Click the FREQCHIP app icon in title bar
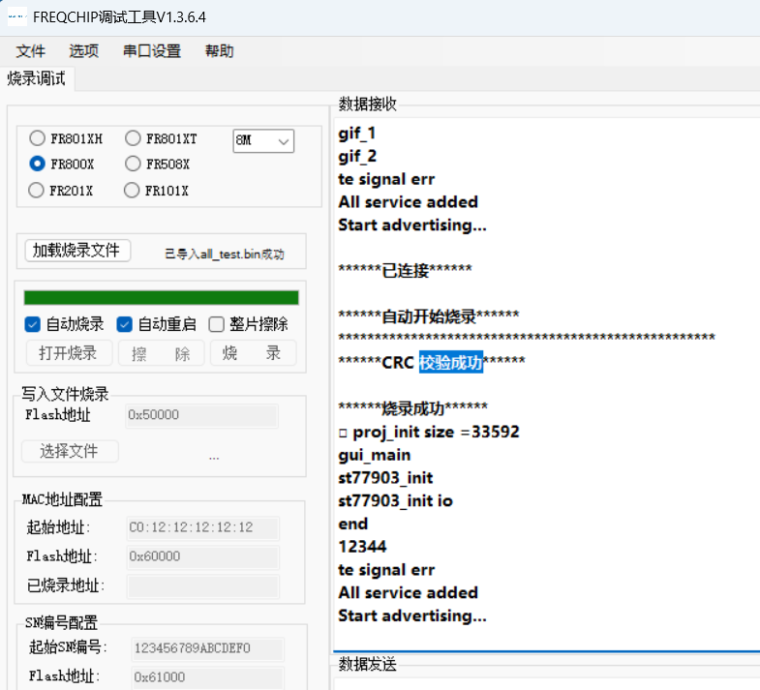The image size is (760, 690). click(16, 17)
